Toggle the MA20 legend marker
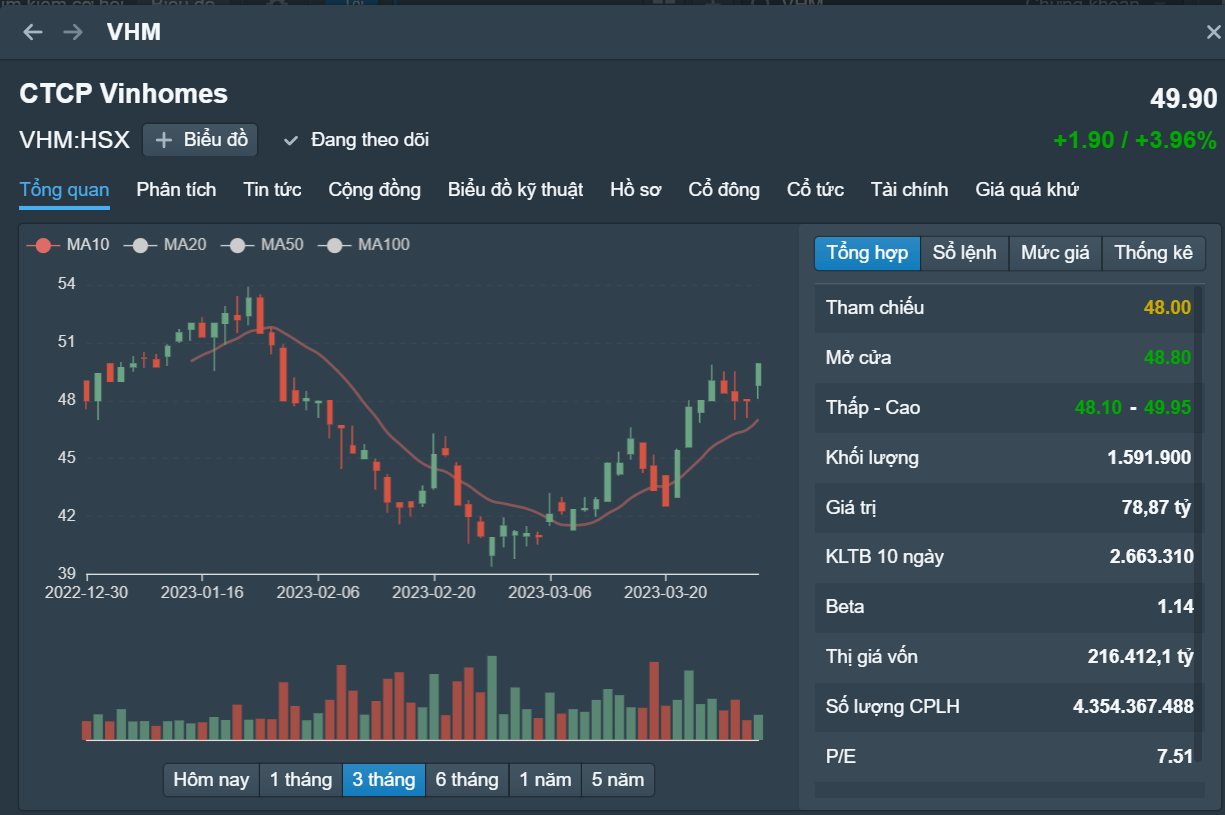Screen dimensions: 1225x815 click(140, 245)
